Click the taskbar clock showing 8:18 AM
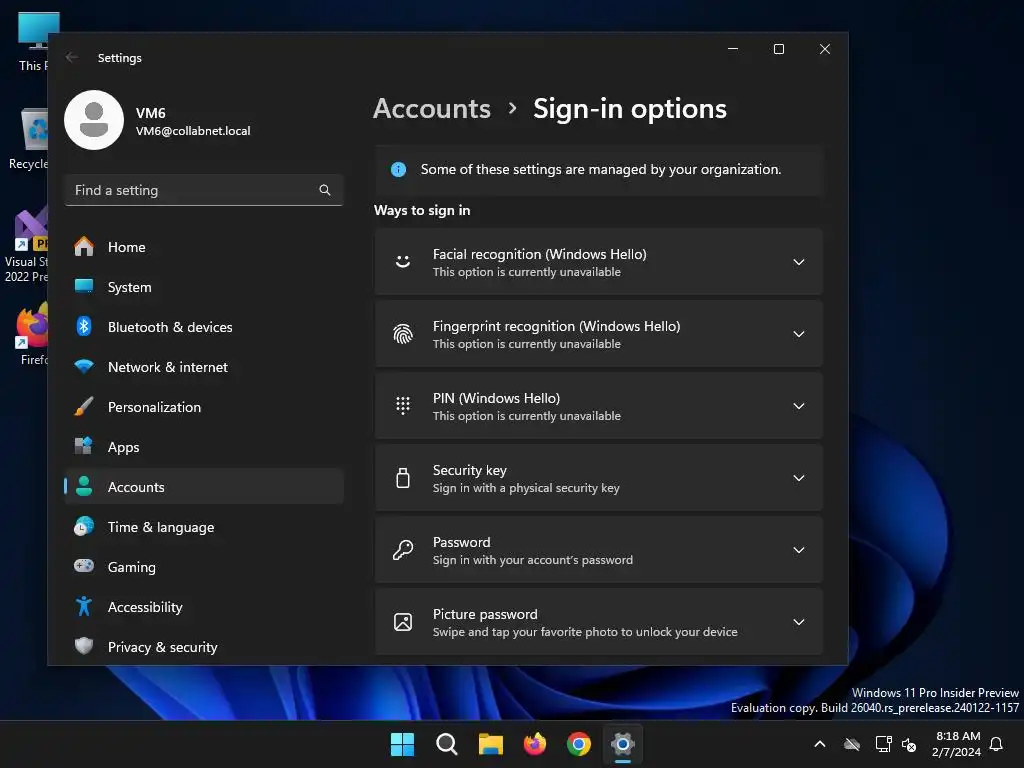 957,744
